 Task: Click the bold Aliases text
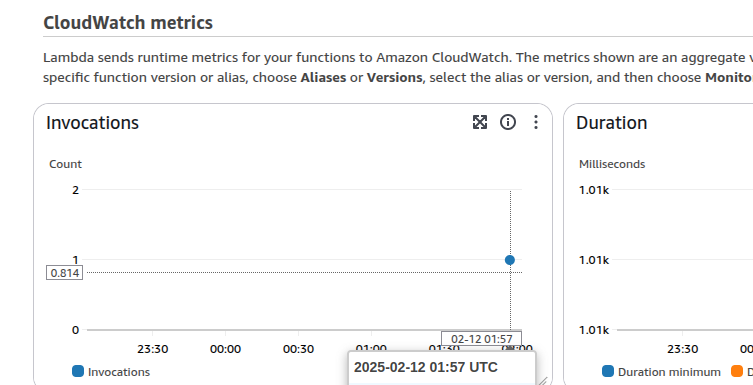323,78
